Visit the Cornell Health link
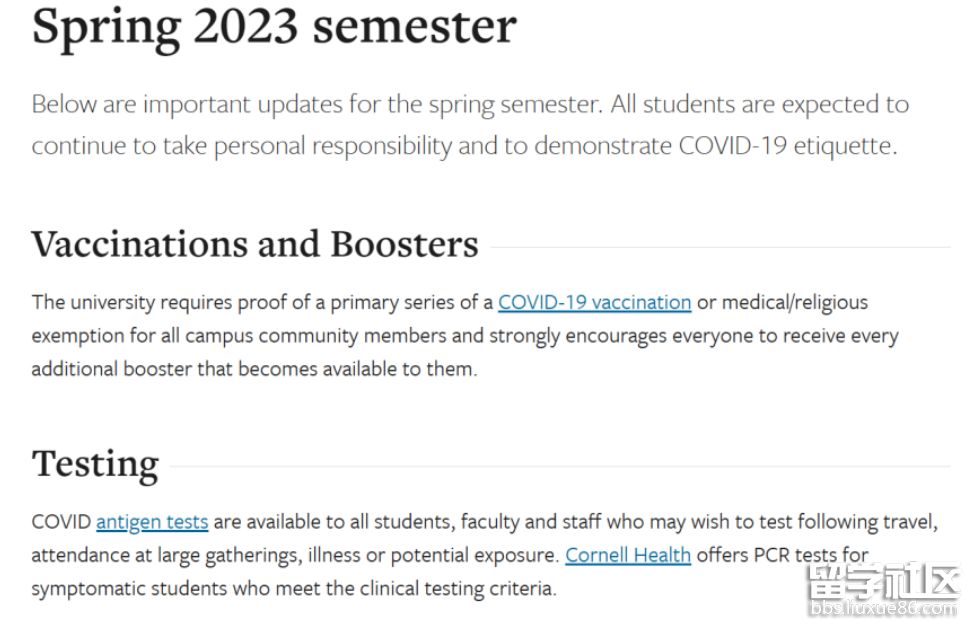The image size is (974, 630). tap(628, 555)
